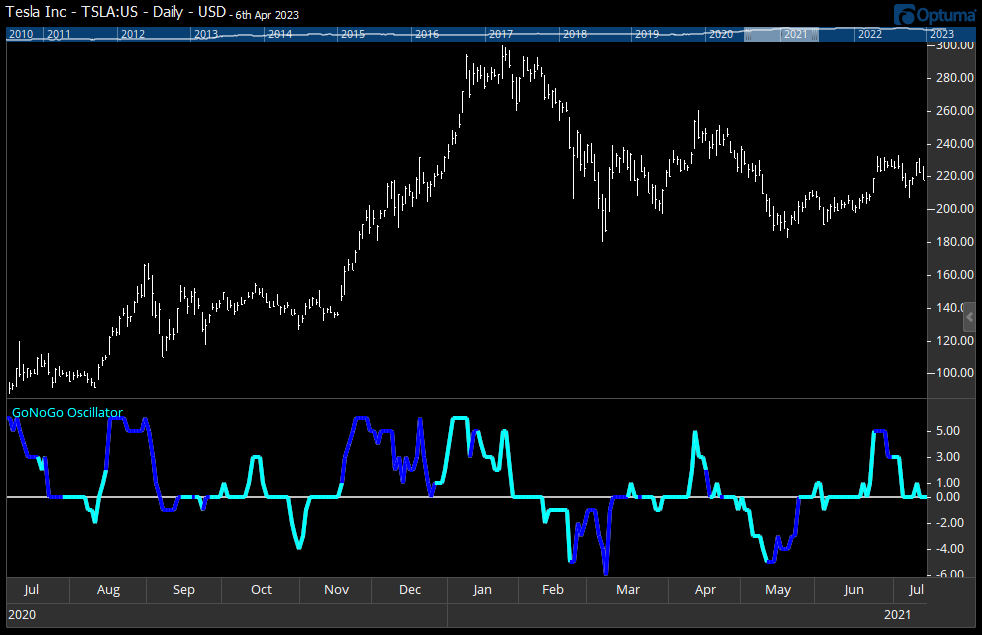
Task: Click the Feb label on the date axis
Action: 552,590
